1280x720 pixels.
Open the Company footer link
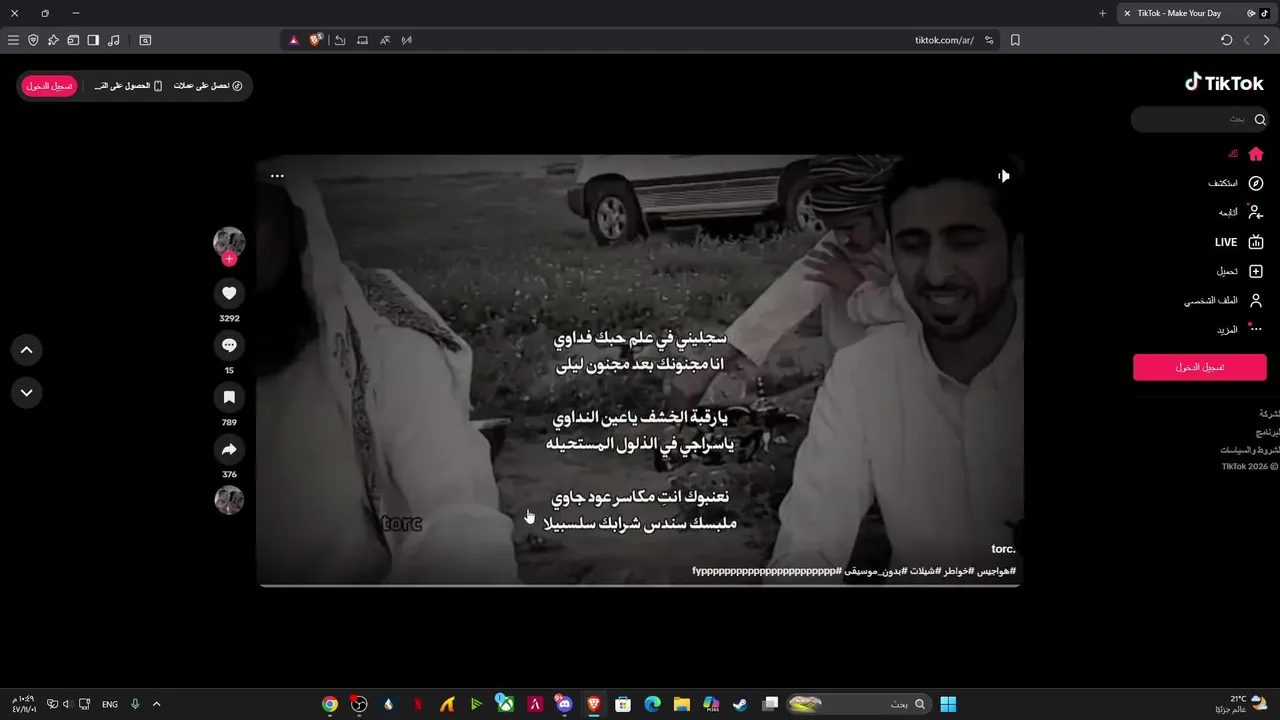tap(1269, 414)
